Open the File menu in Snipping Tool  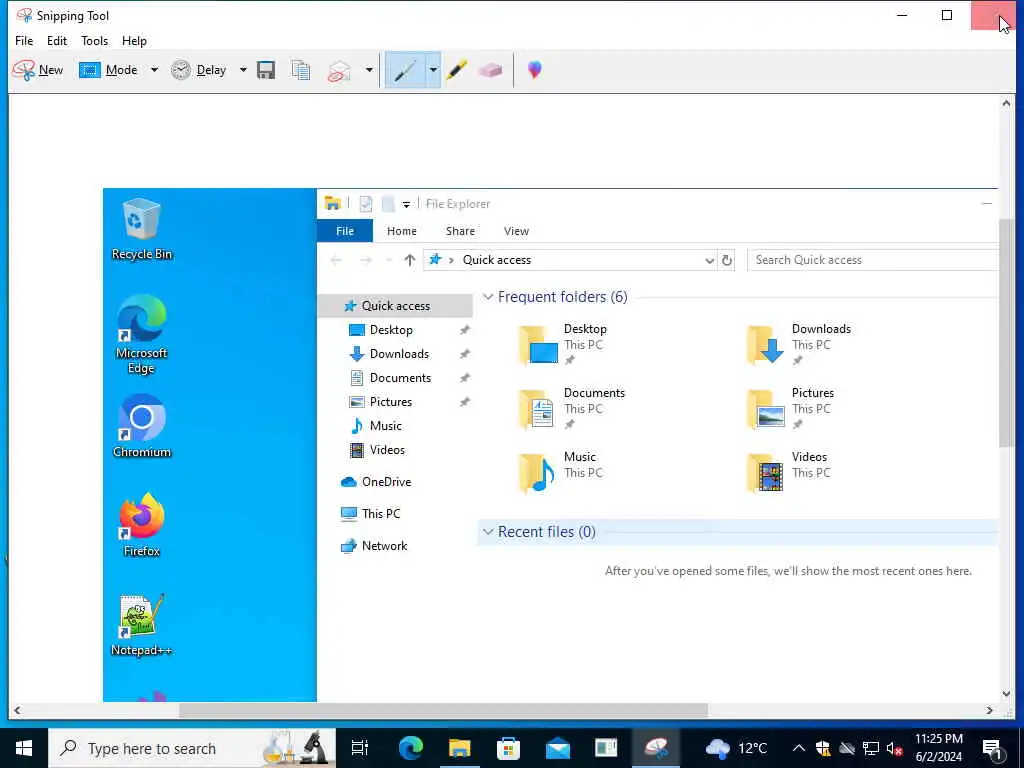pyautogui.click(x=24, y=40)
